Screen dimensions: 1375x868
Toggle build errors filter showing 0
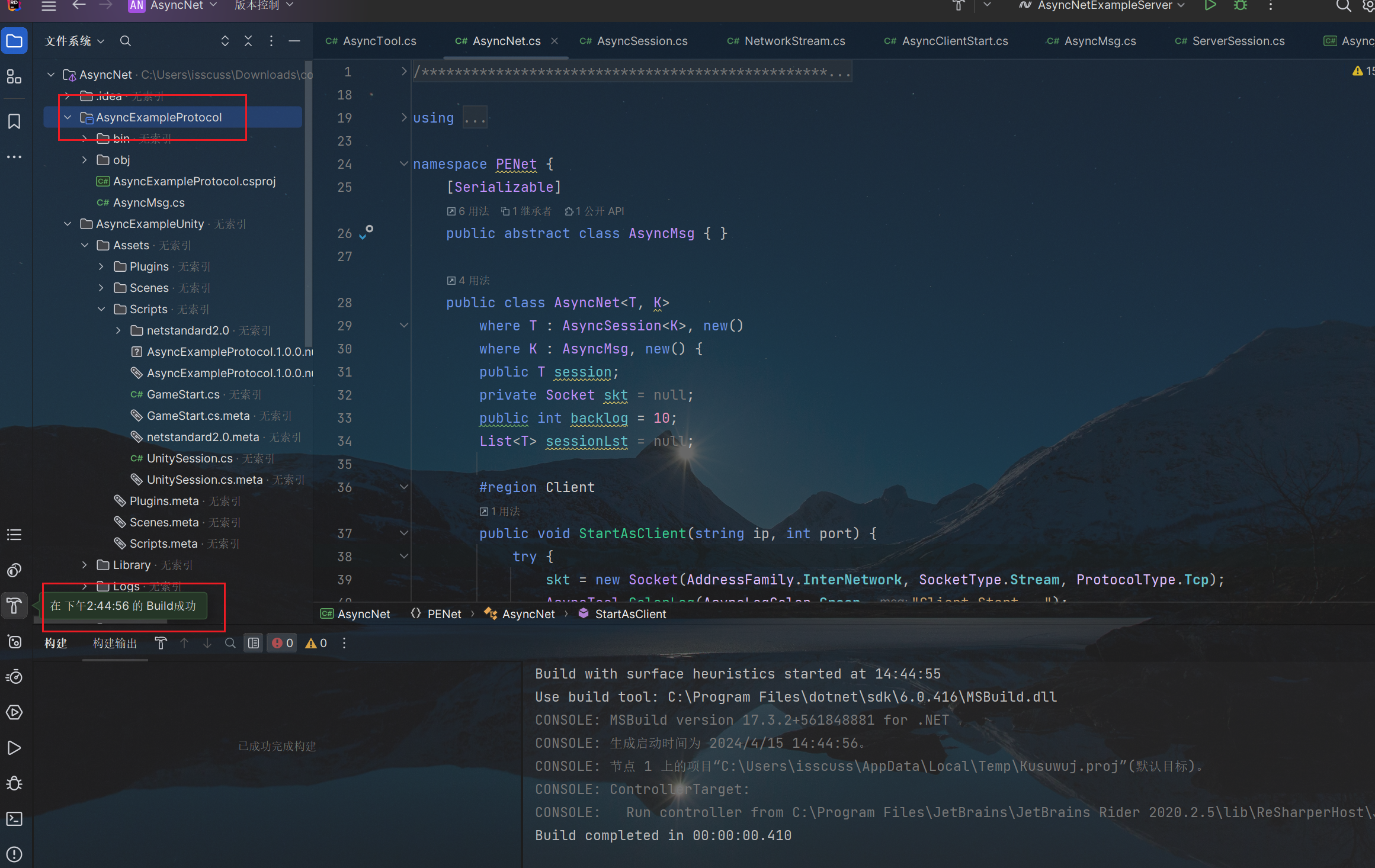point(283,643)
